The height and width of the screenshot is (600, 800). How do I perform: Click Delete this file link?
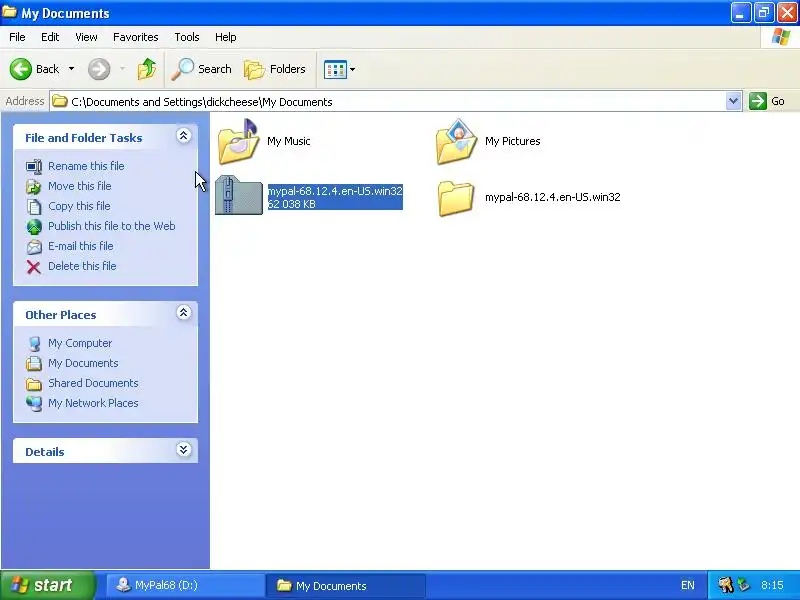click(82, 266)
